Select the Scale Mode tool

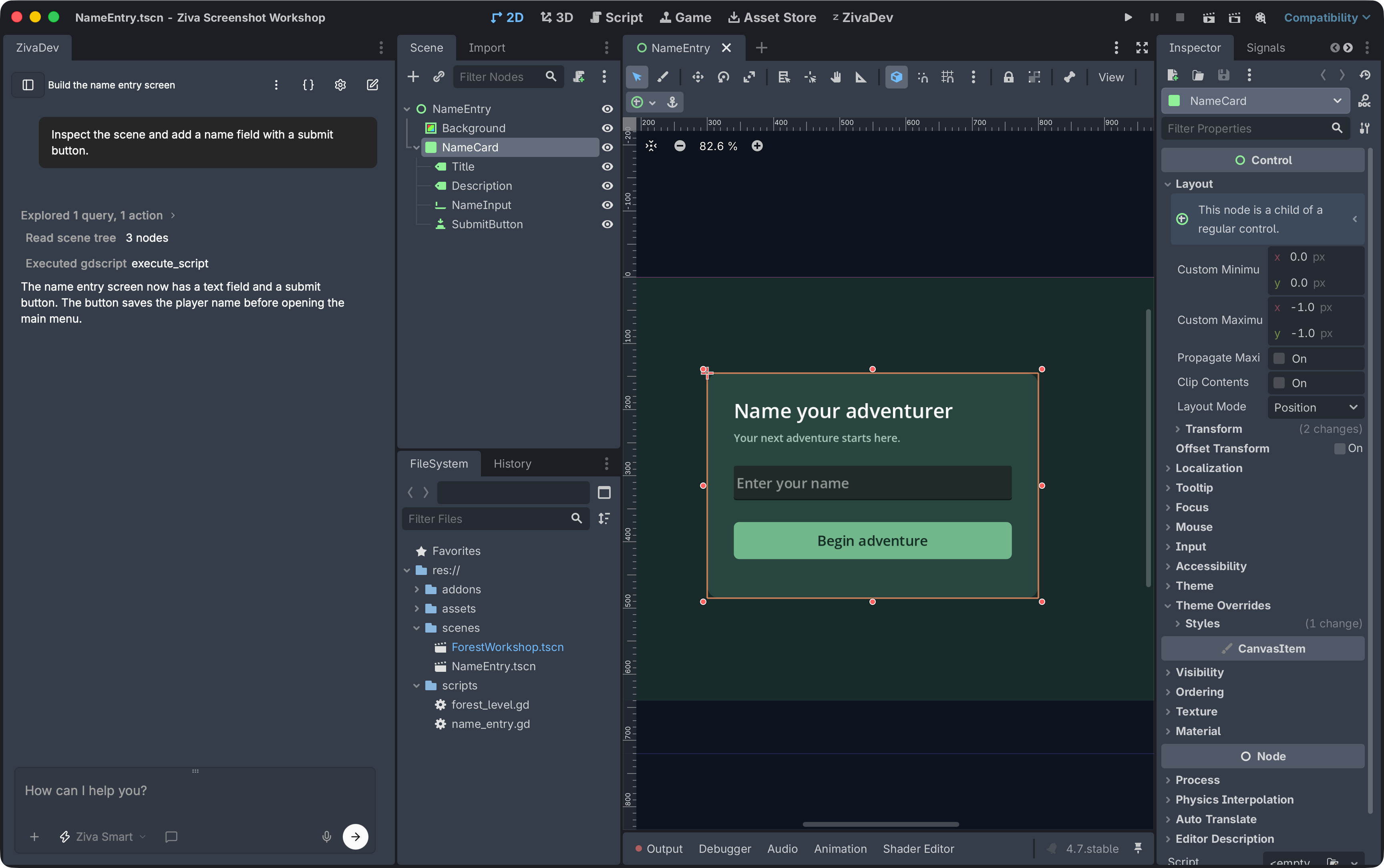(x=749, y=77)
